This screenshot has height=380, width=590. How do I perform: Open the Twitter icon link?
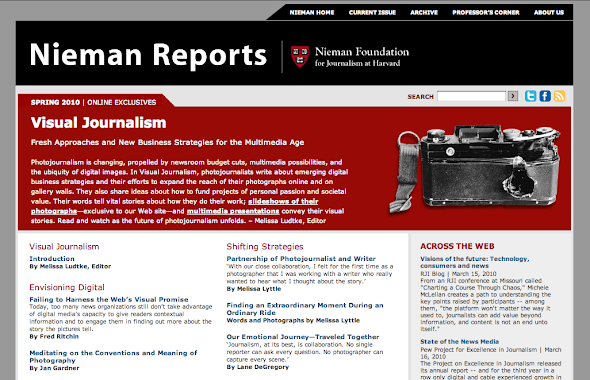(x=531, y=96)
